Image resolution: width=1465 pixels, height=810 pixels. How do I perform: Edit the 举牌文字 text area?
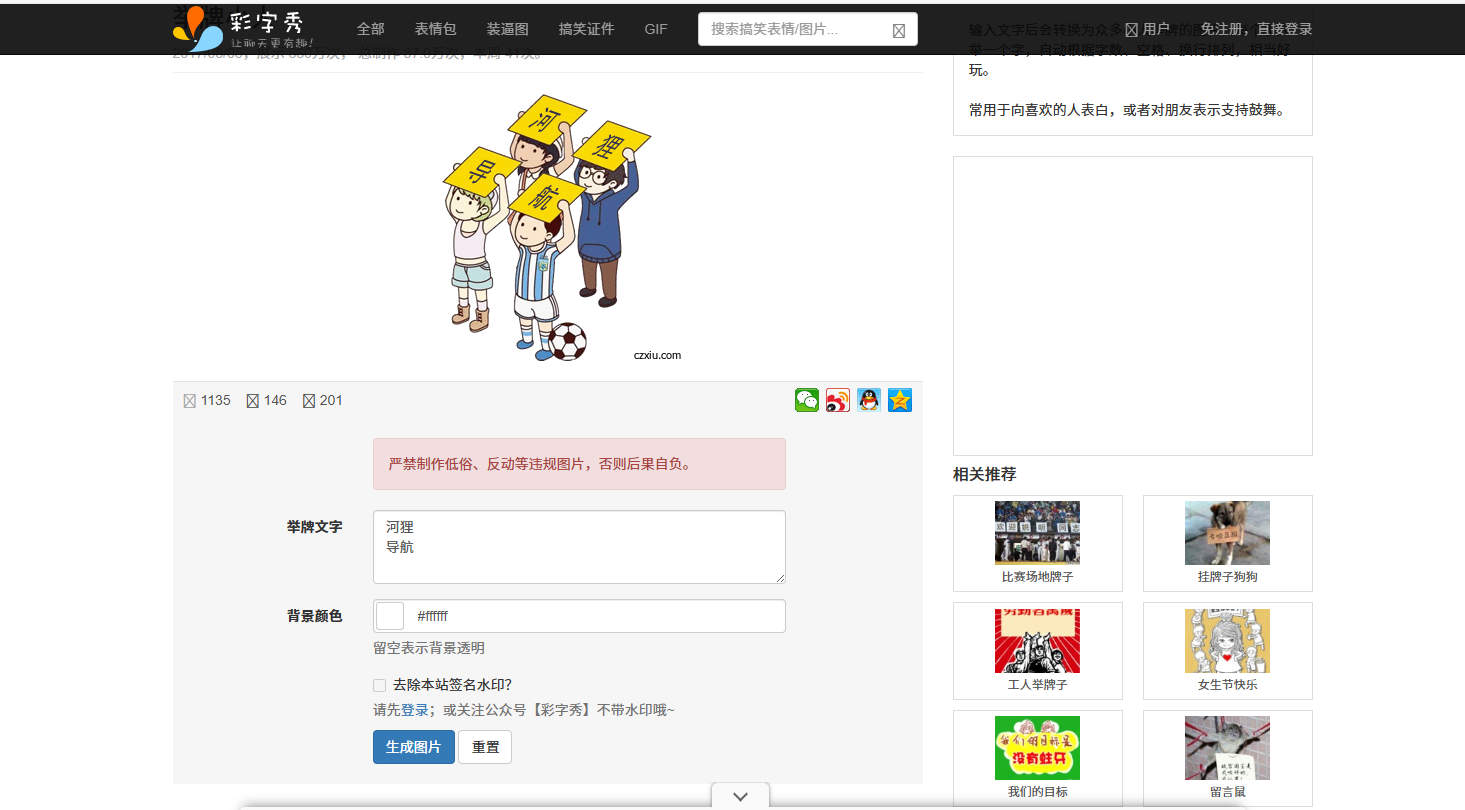[579, 547]
